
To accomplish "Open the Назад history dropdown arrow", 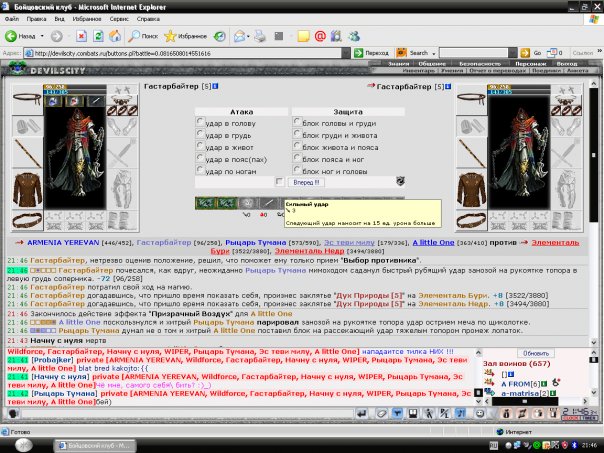I will [x=42, y=36].
